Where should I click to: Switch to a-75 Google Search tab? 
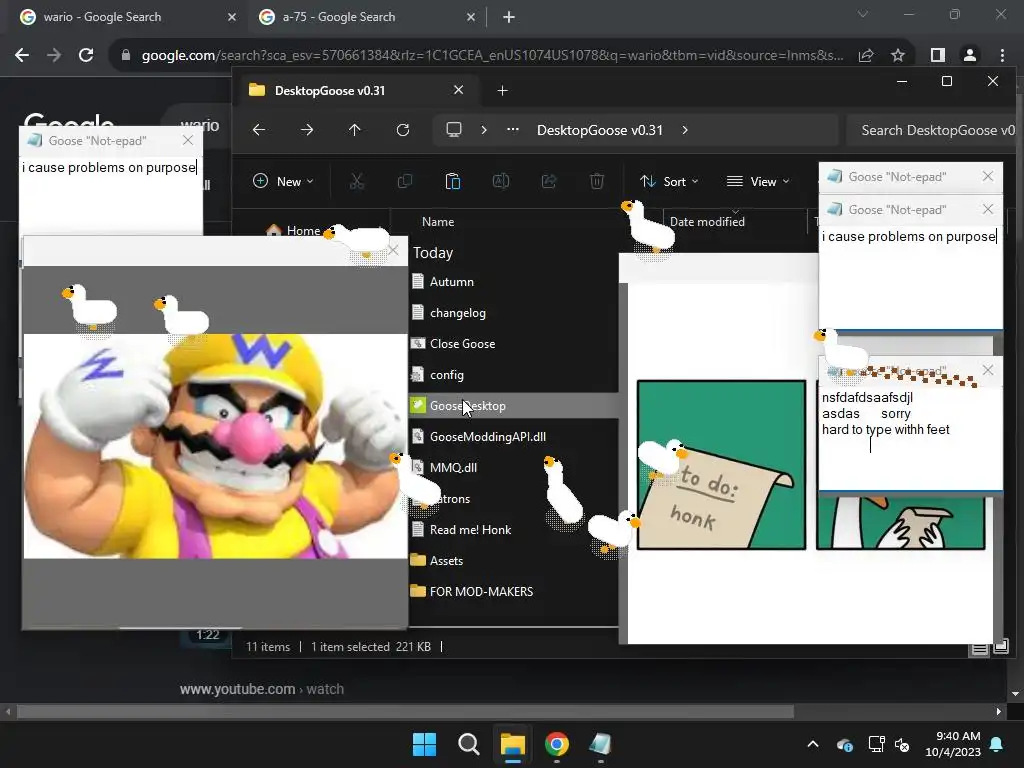click(x=338, y=17)
